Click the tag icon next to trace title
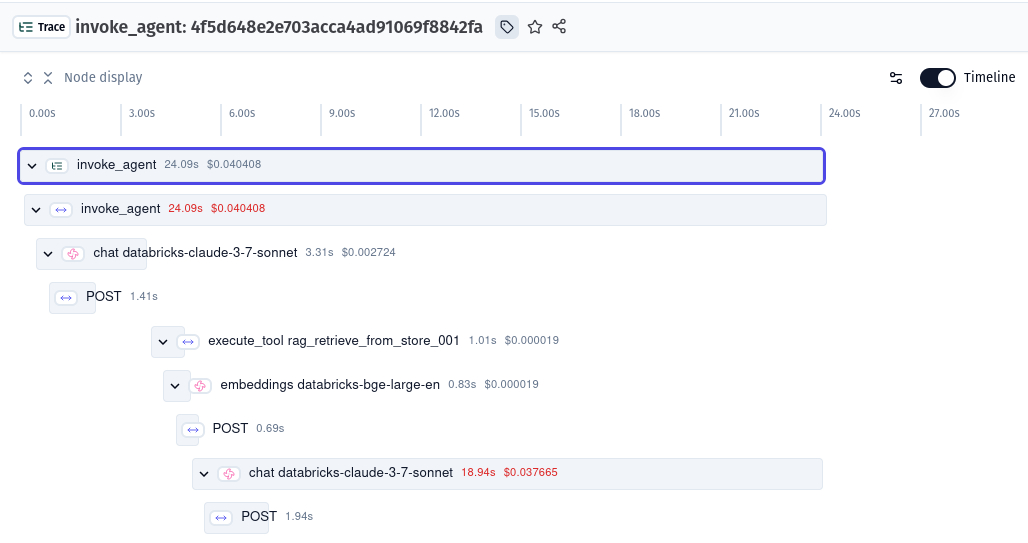1028x543 pixels. click(x=507, y=27)
